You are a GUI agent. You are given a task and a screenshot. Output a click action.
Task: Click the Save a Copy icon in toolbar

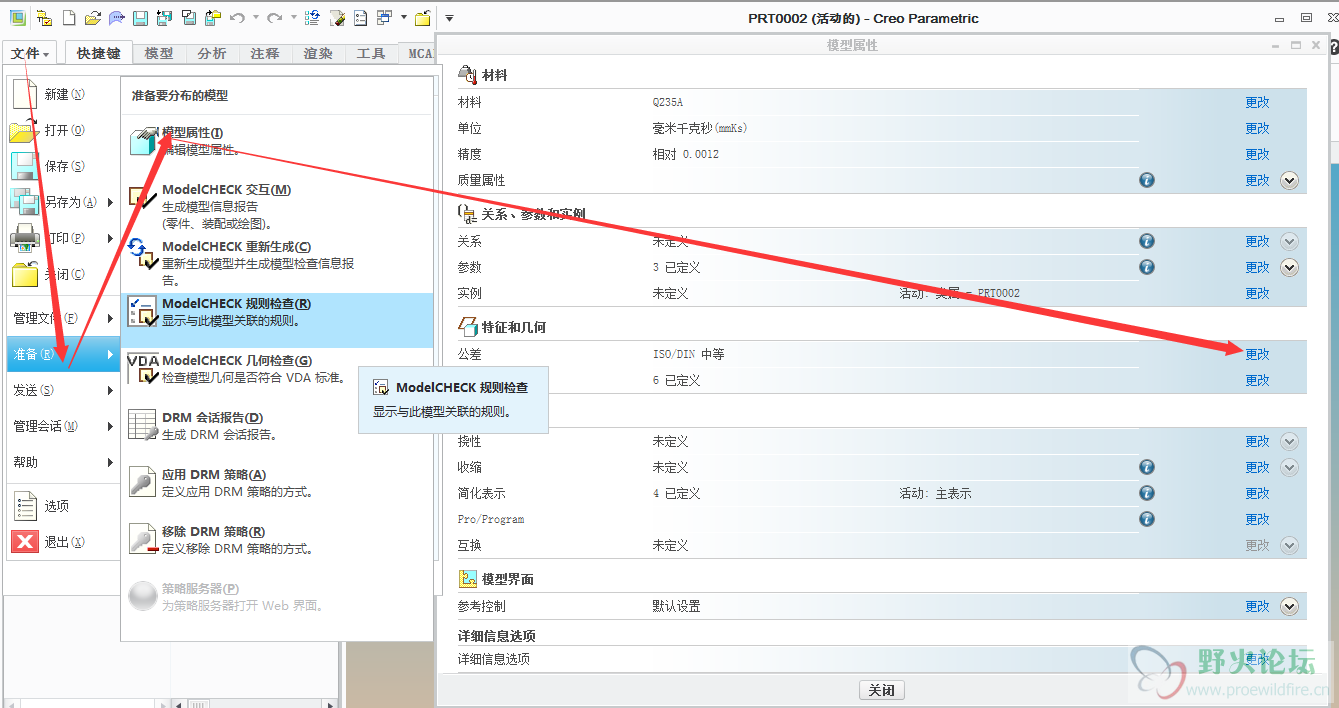[164, 18]
